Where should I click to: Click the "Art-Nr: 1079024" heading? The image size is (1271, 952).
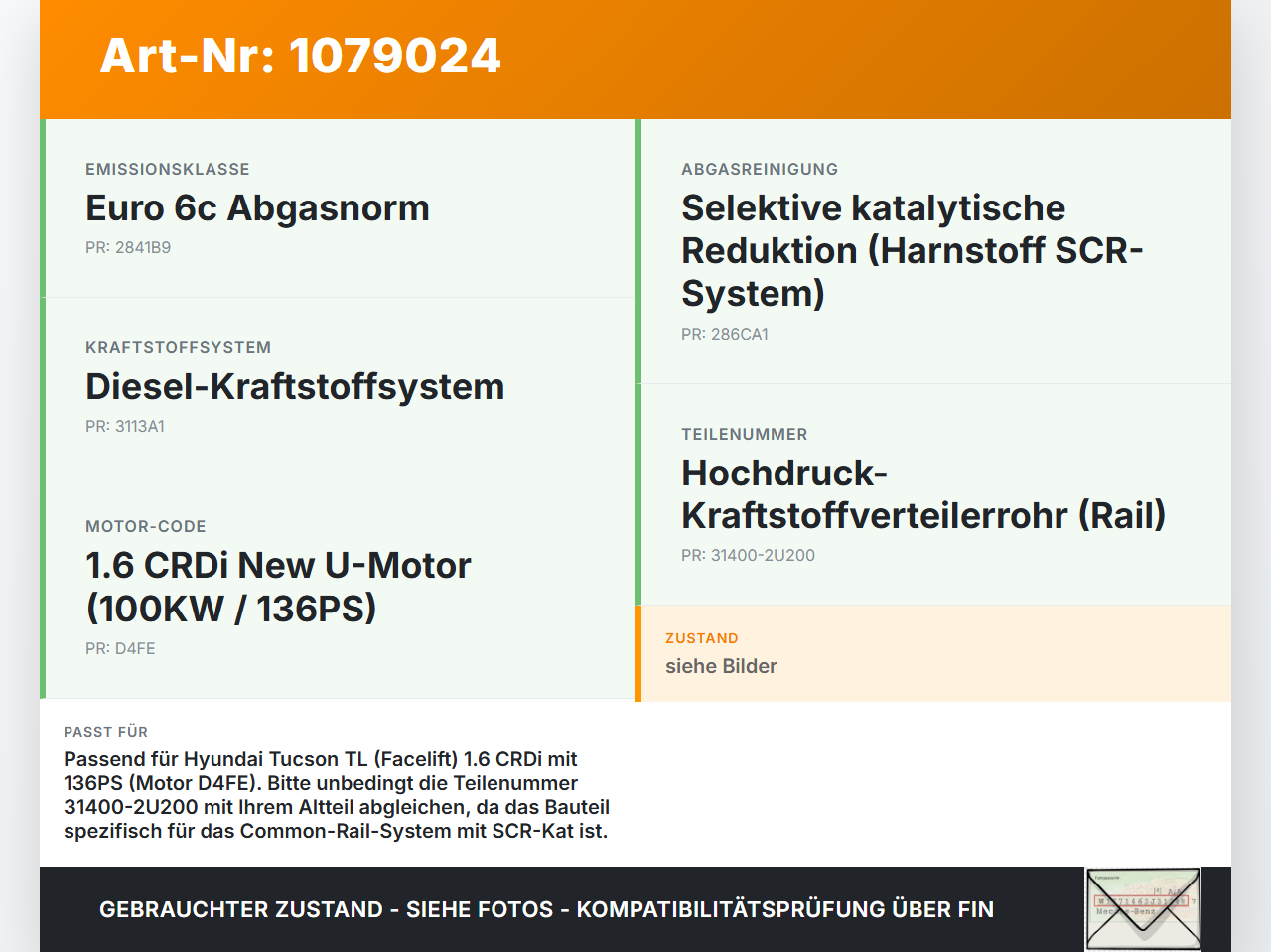click(300, 56)
